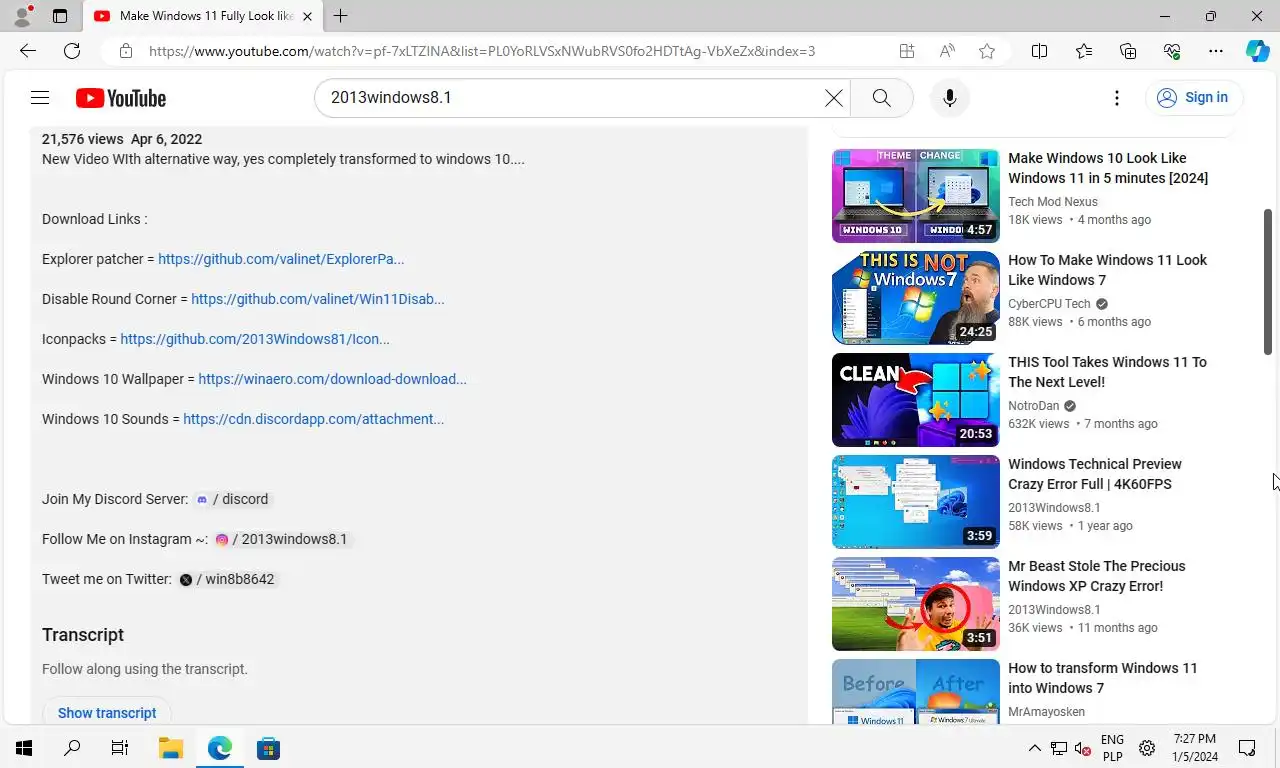Open THIS IS NOT Windows 7 thumbnail
Screen dimensions: 1280x768
pyautogui.click(x=916, y=298)
